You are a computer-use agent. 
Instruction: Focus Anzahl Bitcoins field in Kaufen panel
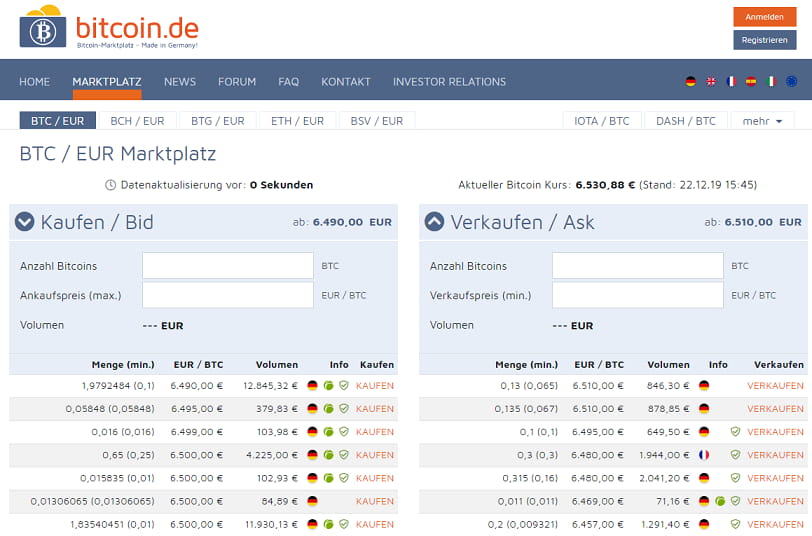[x=228, y=266]
